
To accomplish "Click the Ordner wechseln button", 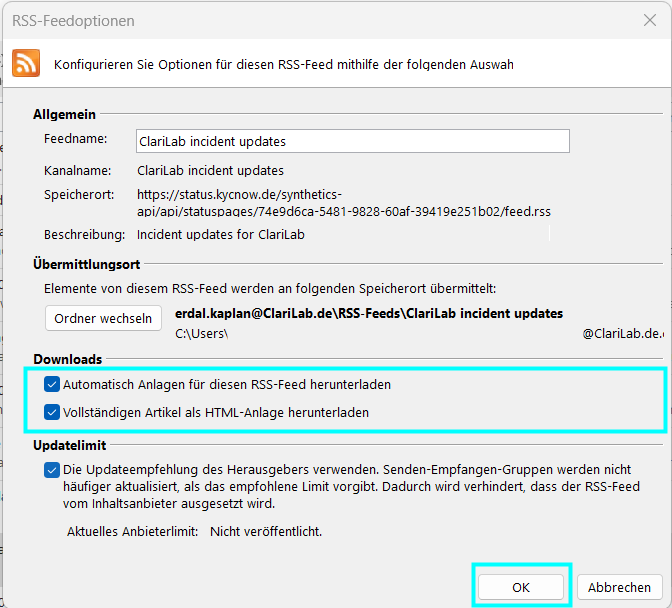I will (103, 318).
